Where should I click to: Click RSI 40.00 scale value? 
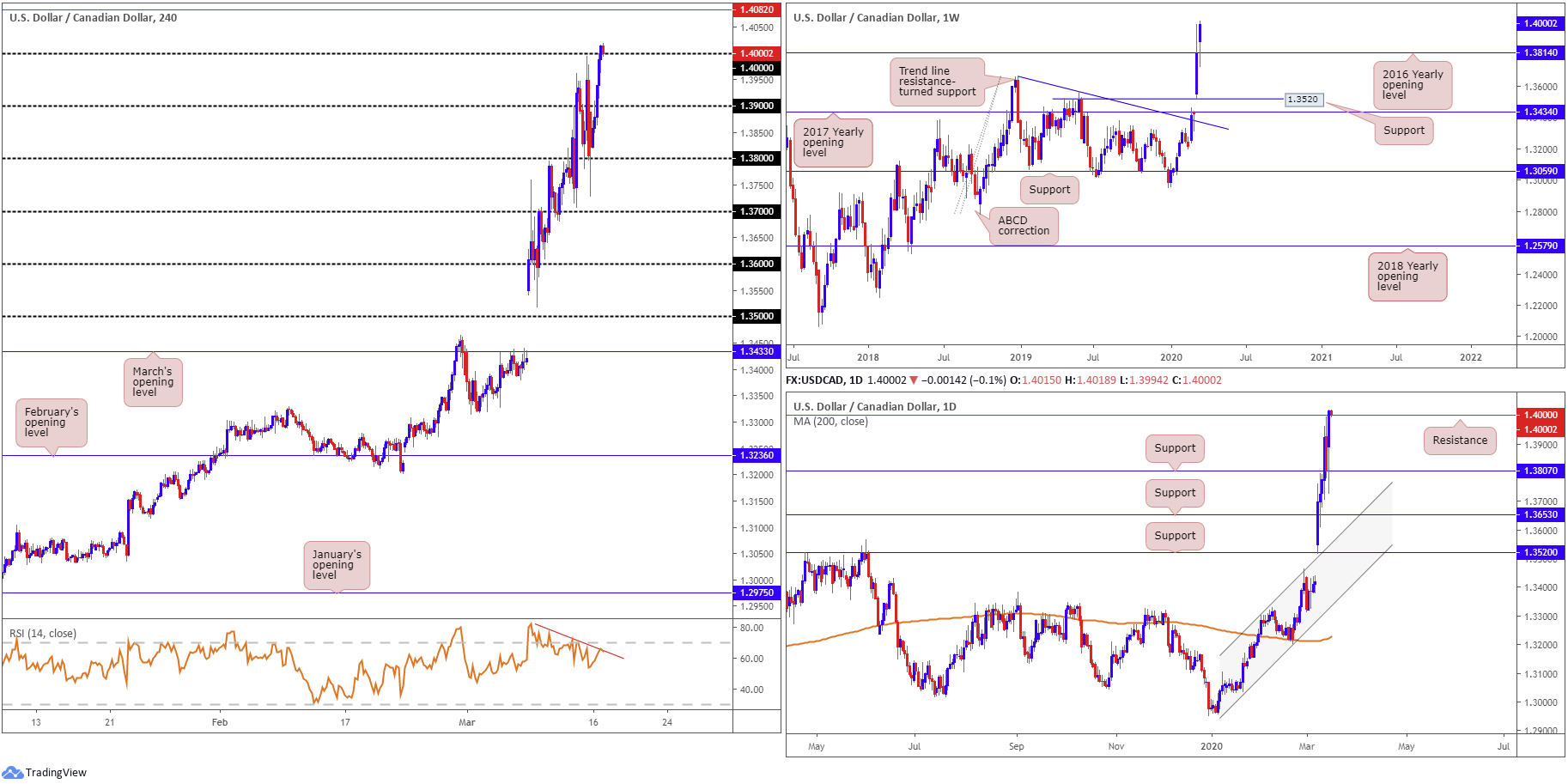[752, 690]
